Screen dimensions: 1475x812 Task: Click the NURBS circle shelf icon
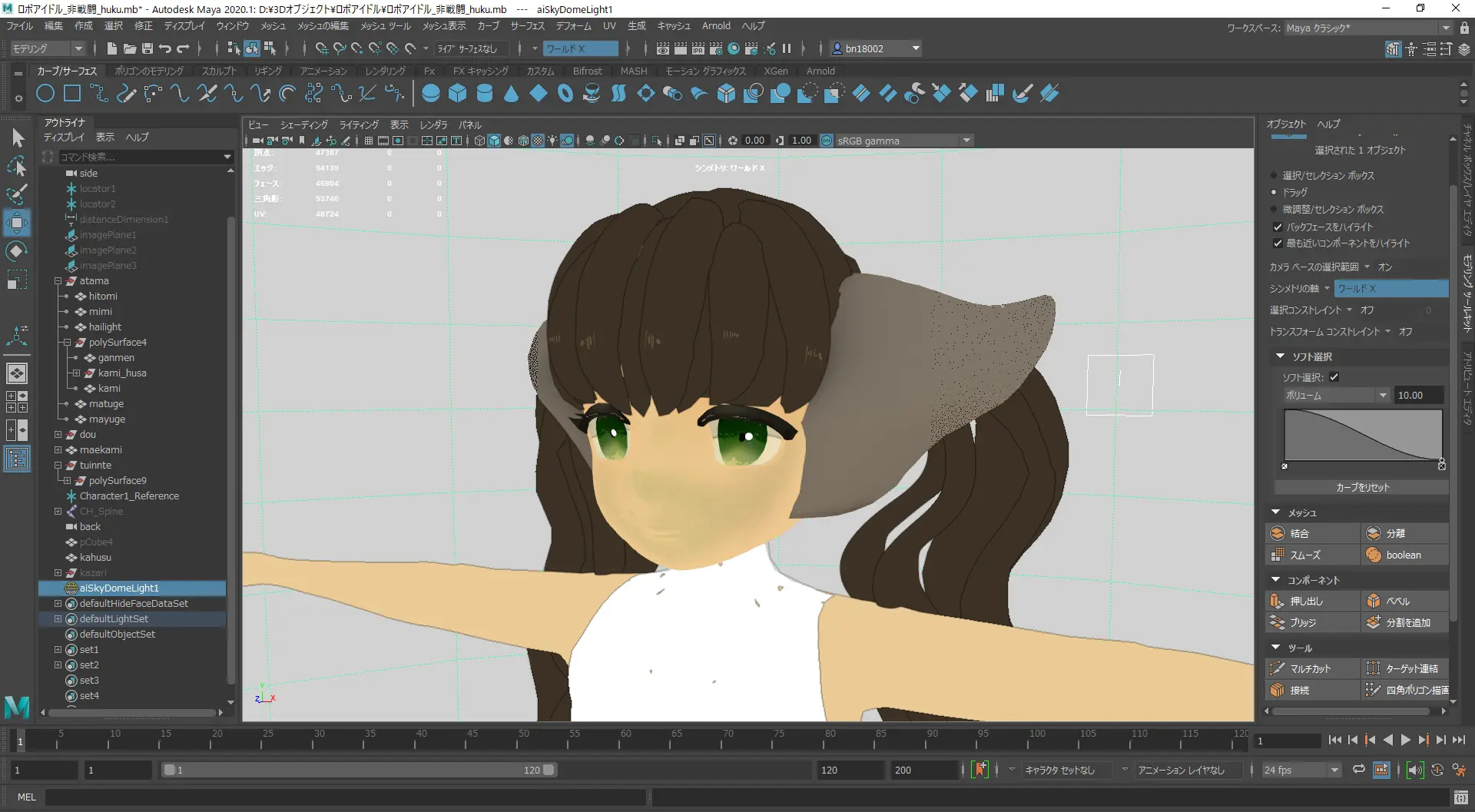pos(45,94)
